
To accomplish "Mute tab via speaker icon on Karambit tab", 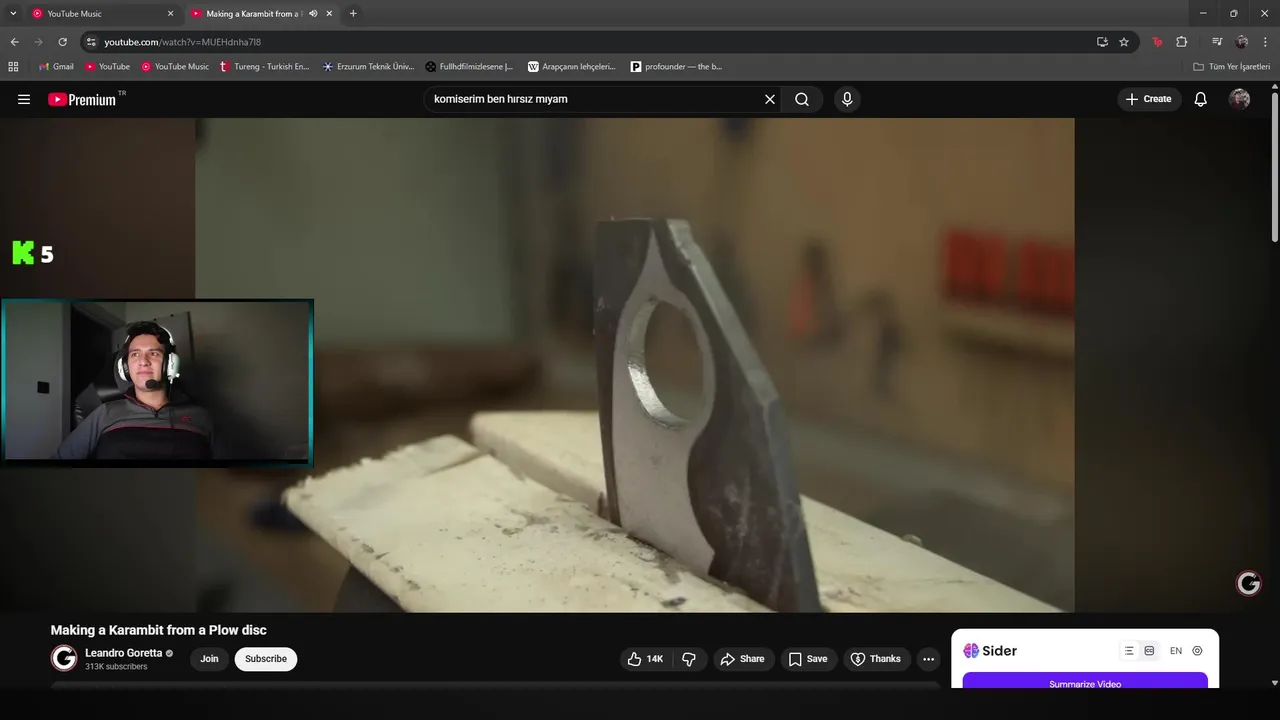I will pos(313,14).
